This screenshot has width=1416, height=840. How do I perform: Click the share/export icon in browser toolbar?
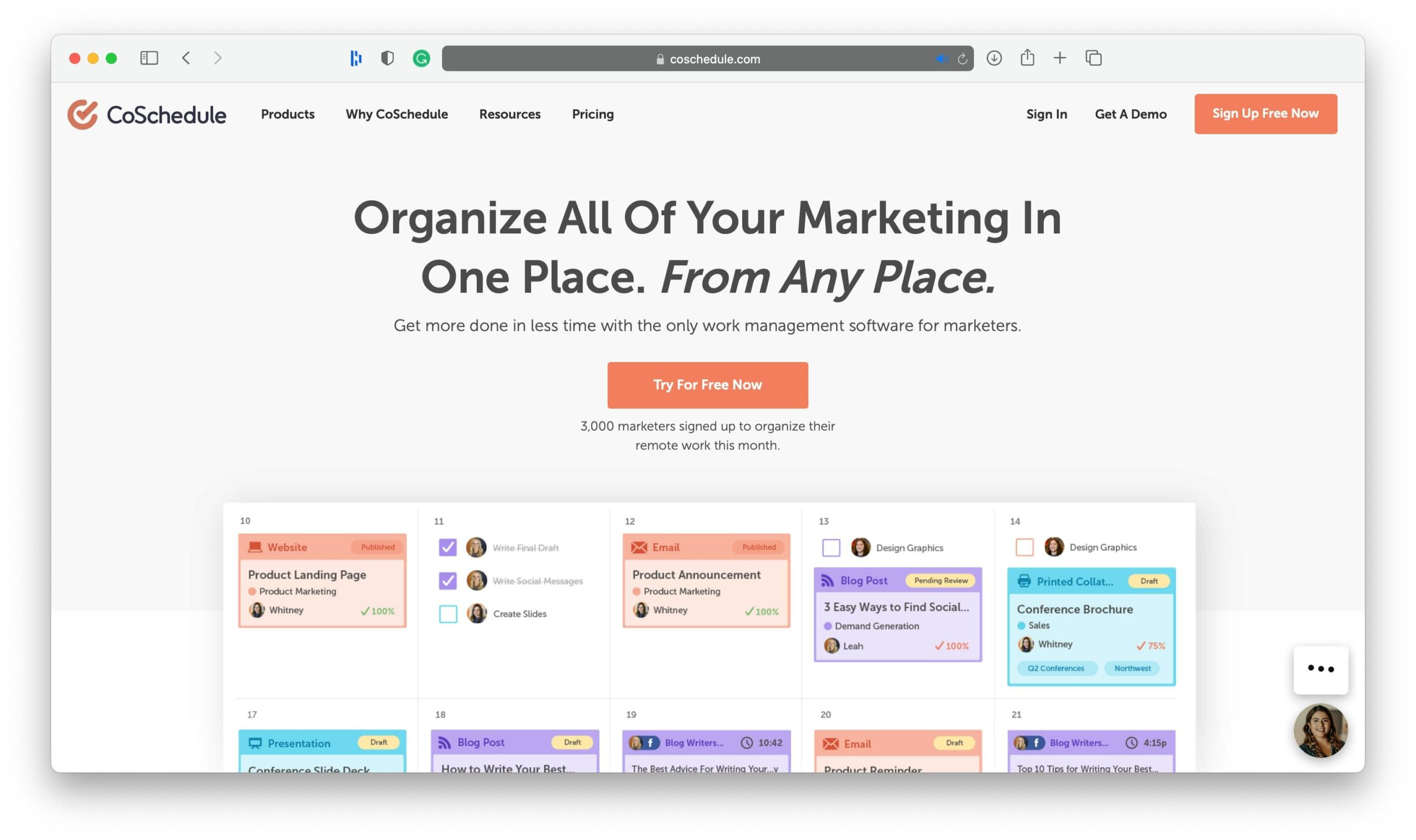click(1027, 57)
